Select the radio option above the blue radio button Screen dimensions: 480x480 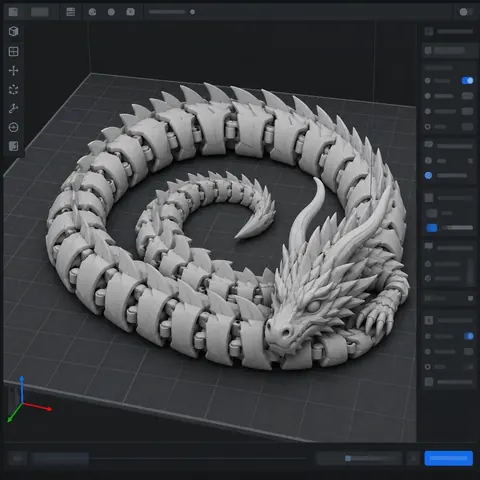pos(428,161)
